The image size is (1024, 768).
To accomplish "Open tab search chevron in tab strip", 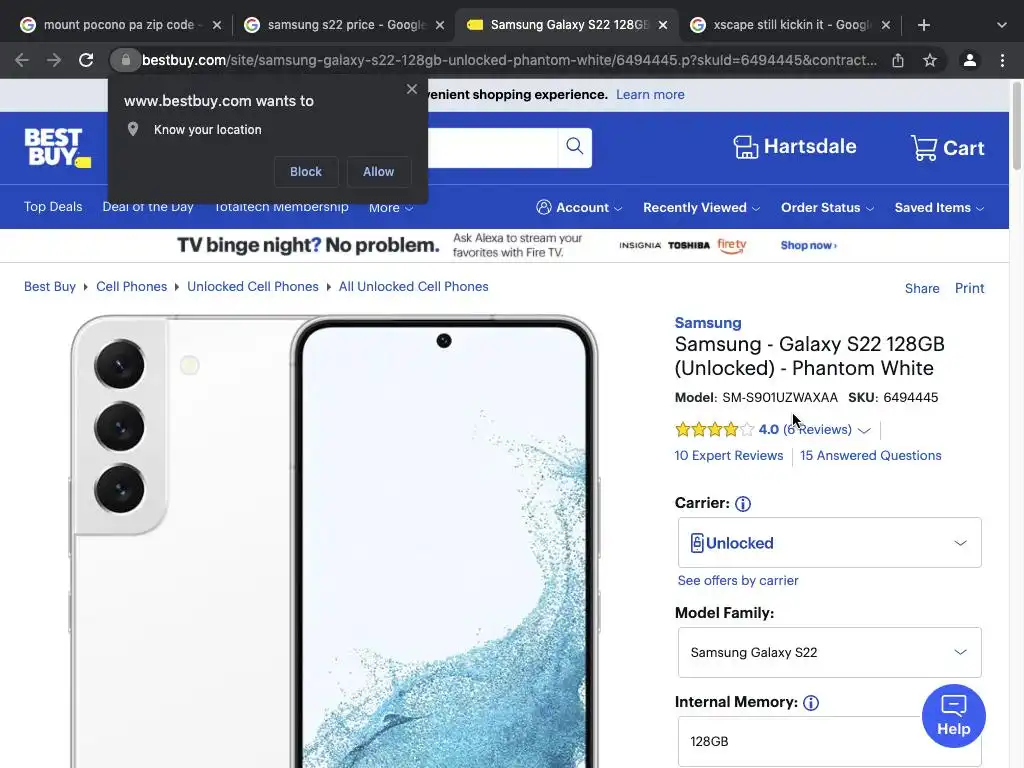I will [x=1002, y=25].
